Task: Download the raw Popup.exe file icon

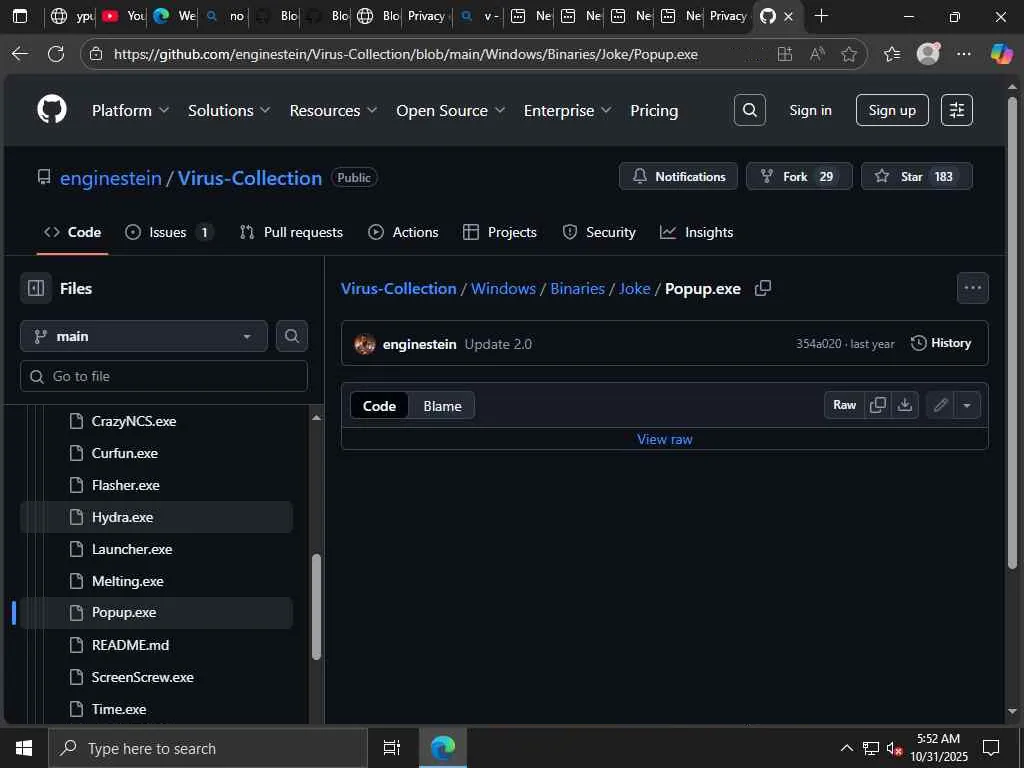Action: click(x=904, y=405)
